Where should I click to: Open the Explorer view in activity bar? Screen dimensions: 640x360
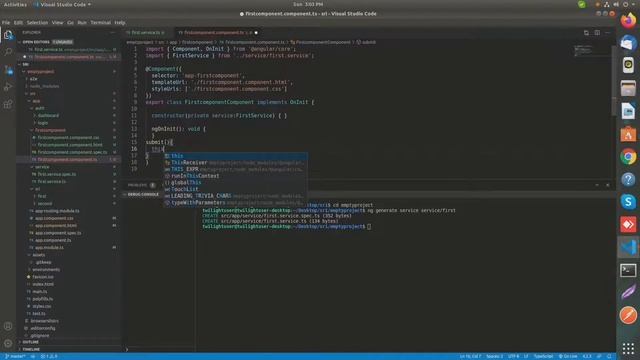click(8, 35)
